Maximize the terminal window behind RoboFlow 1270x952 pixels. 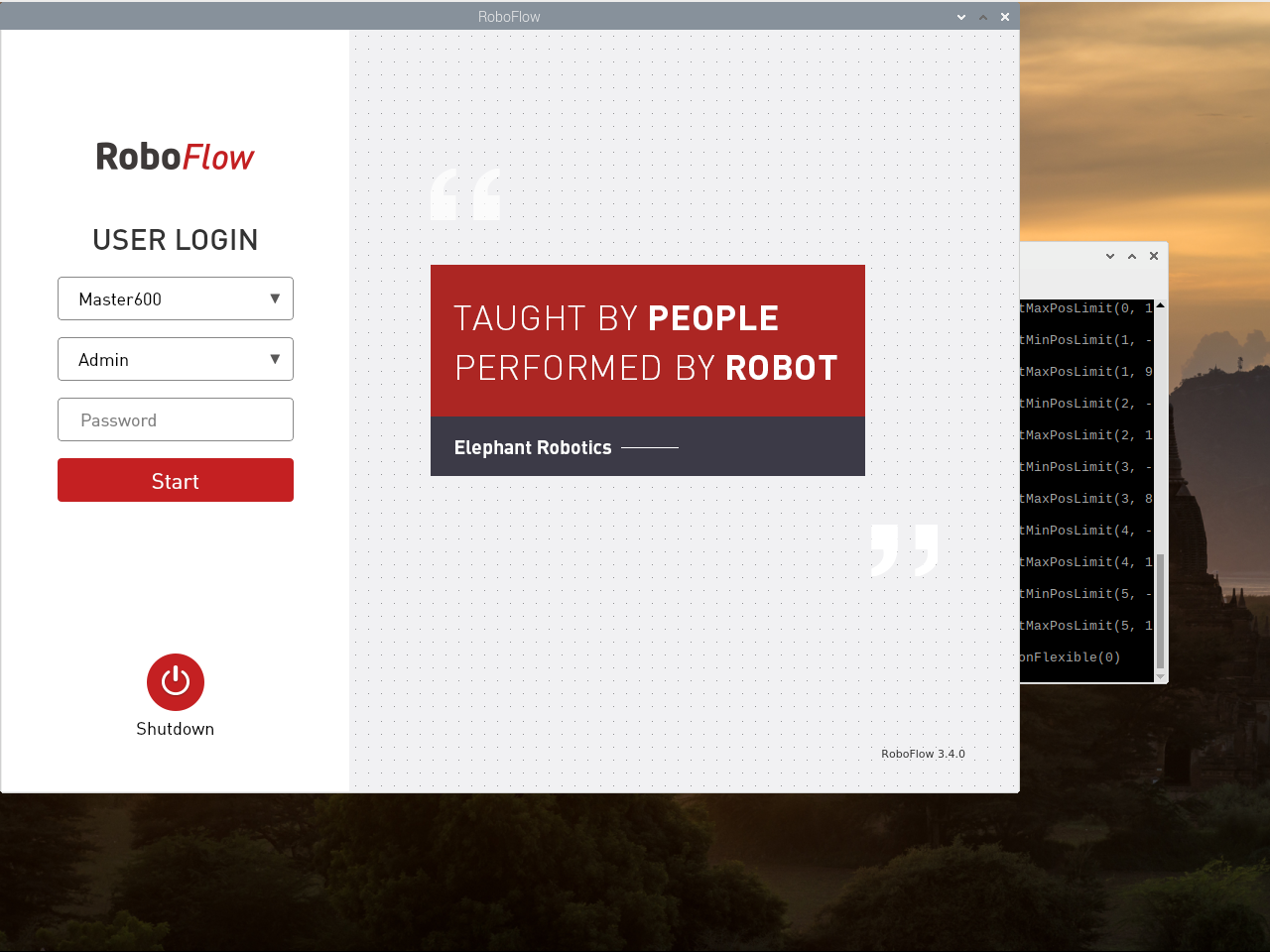pyautogui.click(x=1132, y=256)
